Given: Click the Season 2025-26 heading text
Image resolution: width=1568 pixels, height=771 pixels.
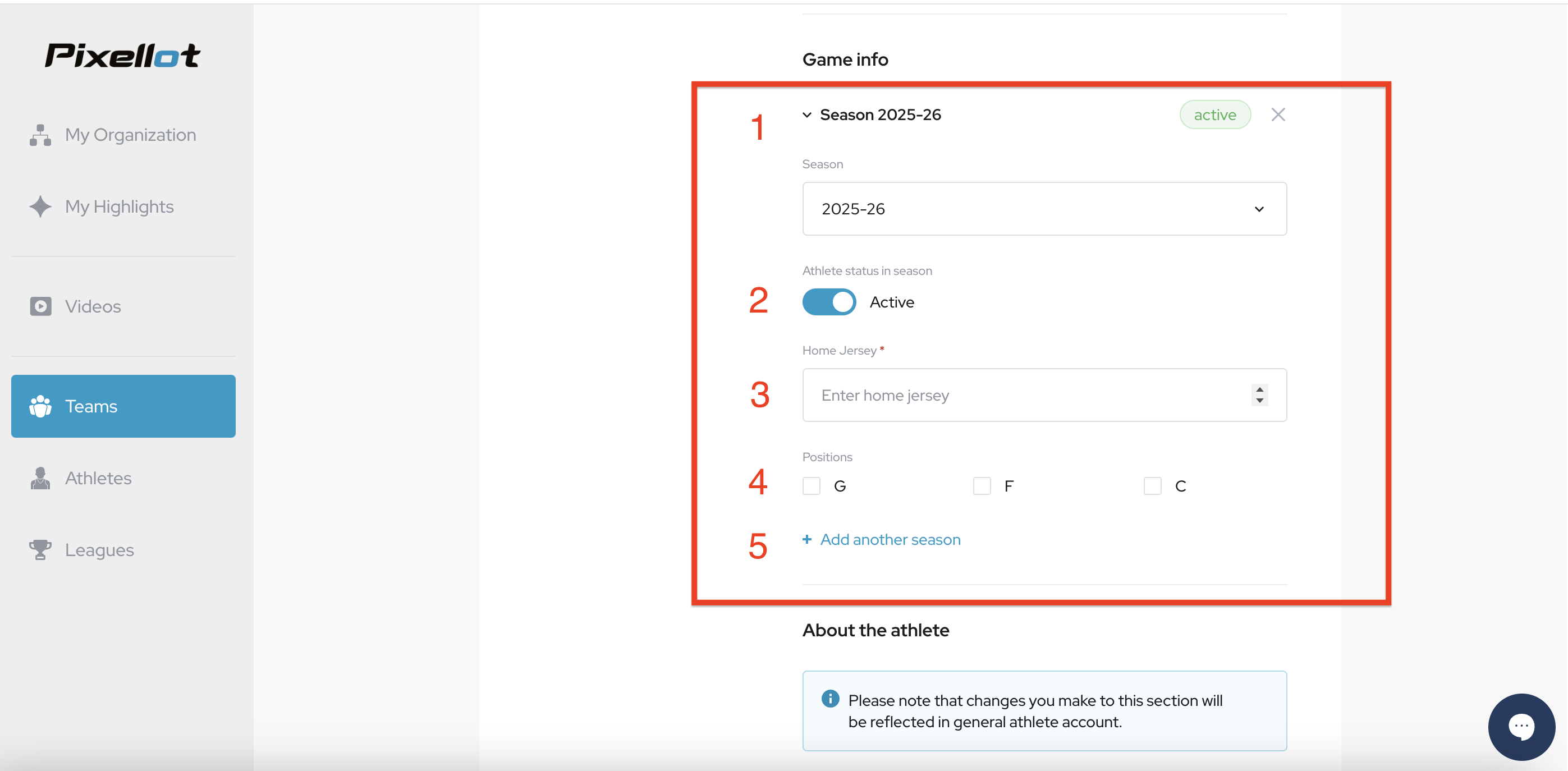Looking at the screenshot, I should coord(880,115).
